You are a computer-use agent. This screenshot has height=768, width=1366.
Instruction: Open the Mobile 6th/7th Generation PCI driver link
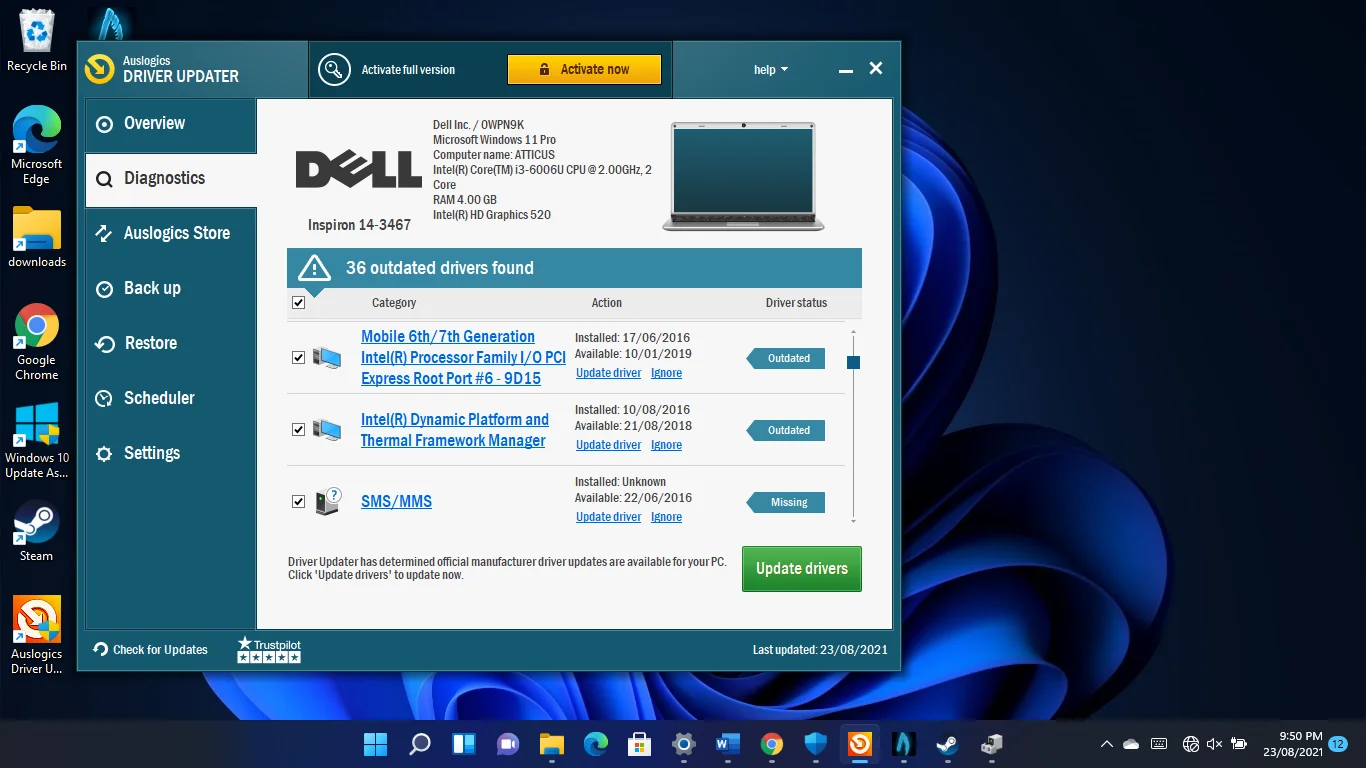pyautogui.click(x=463, y=357)
